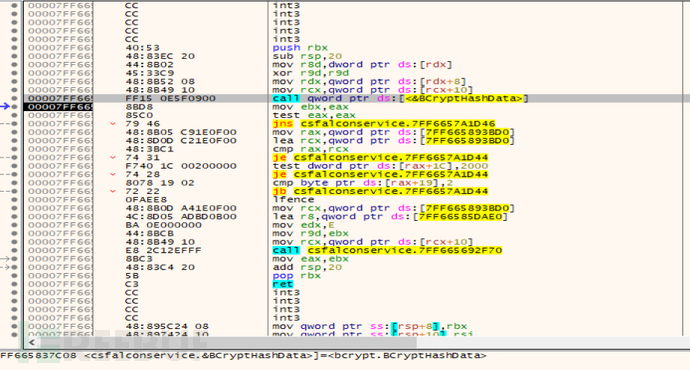Click breakpoint dot on the lfence row
Screen dimensions: 690x370
15,200
